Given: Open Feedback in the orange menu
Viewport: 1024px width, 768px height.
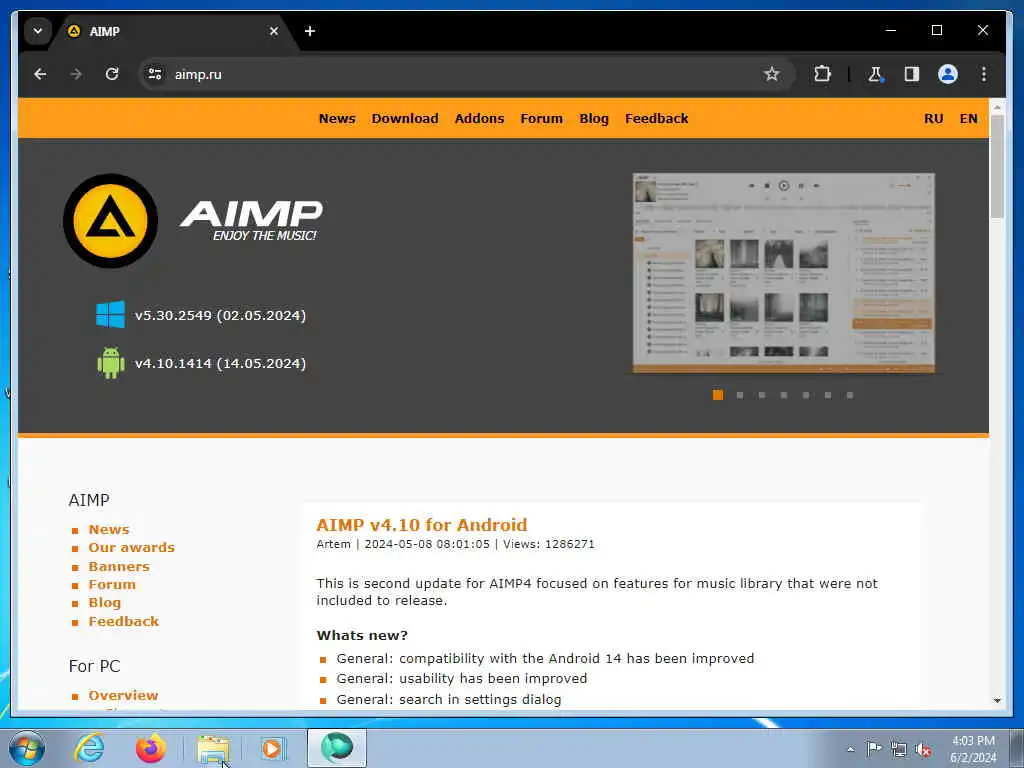Looking at the screenshot, I should (x=656, y=118).
